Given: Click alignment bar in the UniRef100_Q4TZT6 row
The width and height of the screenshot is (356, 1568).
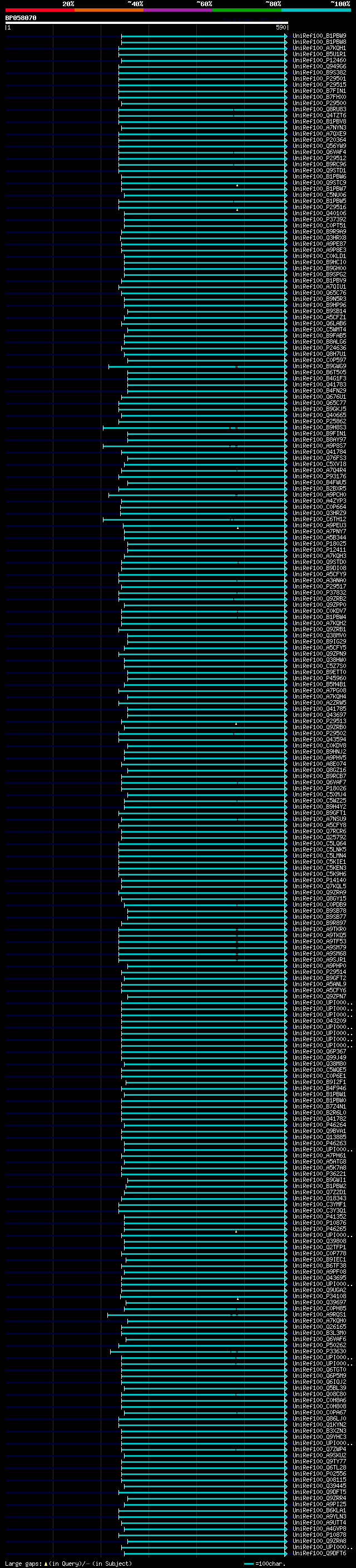Looking at the screenshot, I should tap(202, 116).
